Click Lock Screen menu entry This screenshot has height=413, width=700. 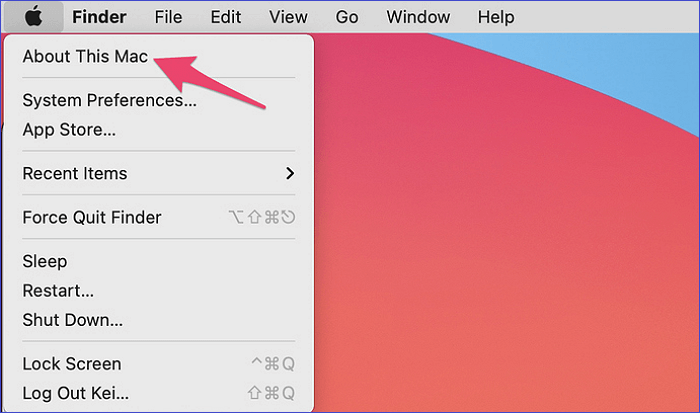click(x=71, y=364)
